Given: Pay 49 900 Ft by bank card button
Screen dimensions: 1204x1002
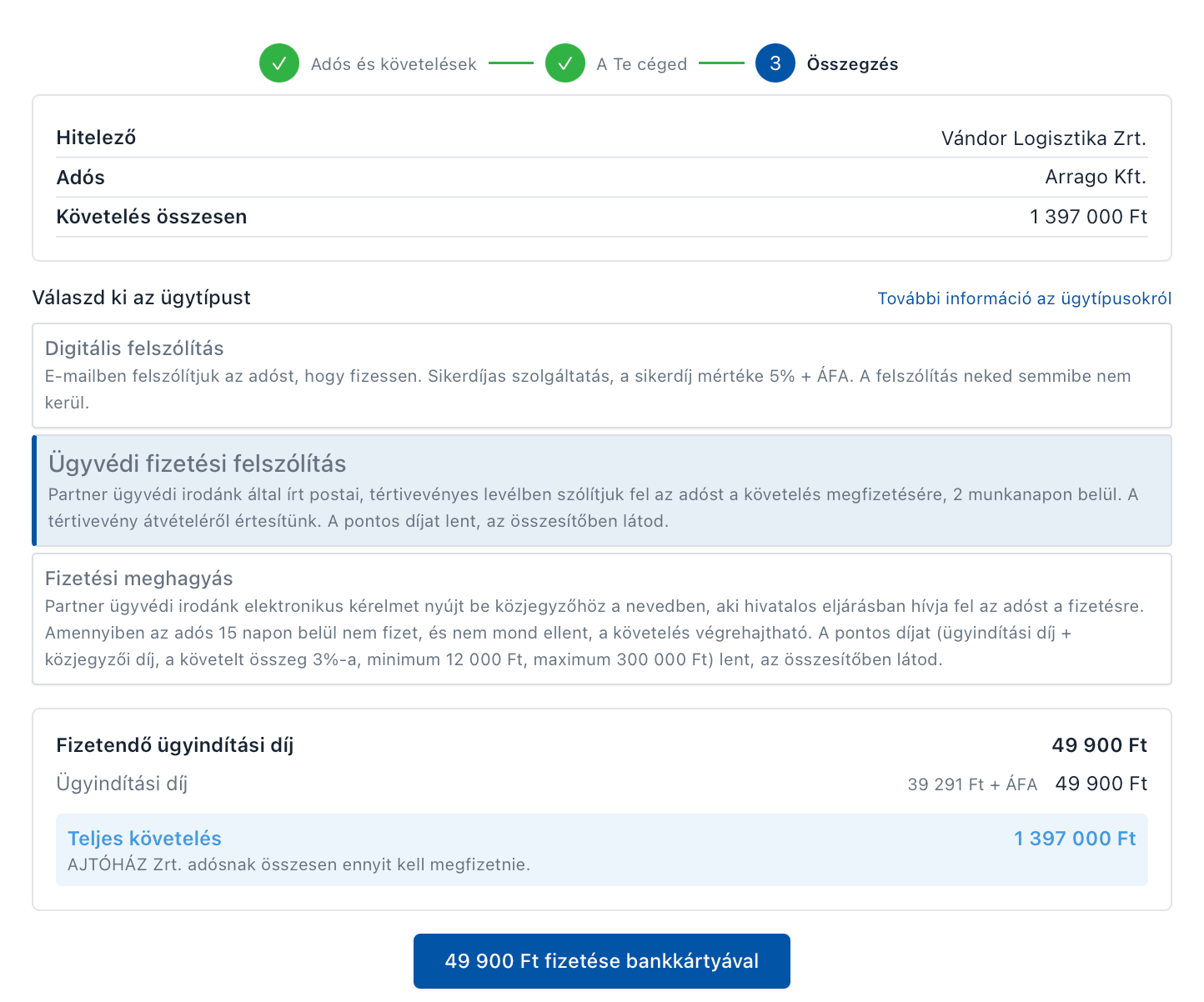Looking at the screenshot, I should pyautogui.click(x=602, y=961).
